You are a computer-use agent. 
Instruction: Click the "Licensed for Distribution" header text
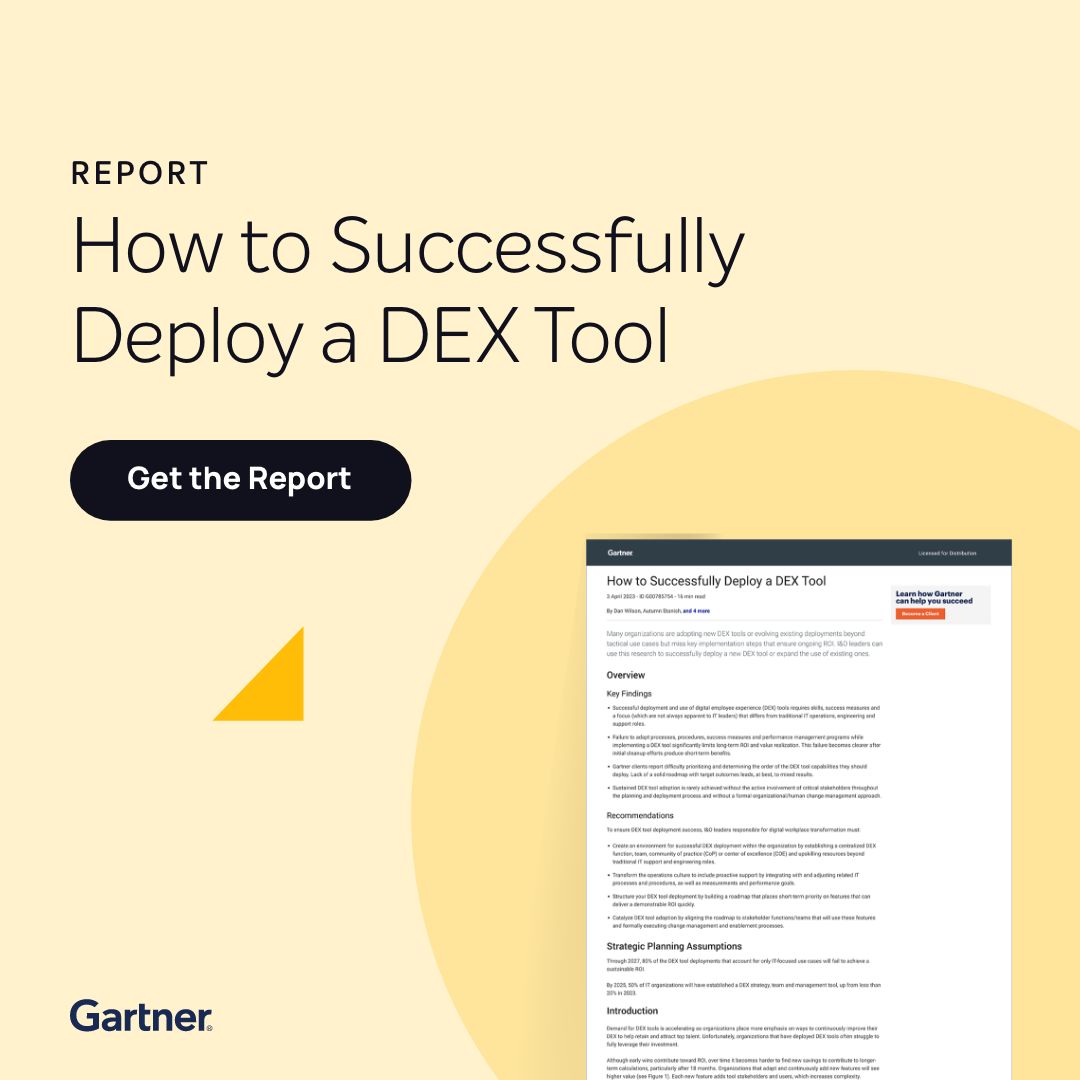947,553
